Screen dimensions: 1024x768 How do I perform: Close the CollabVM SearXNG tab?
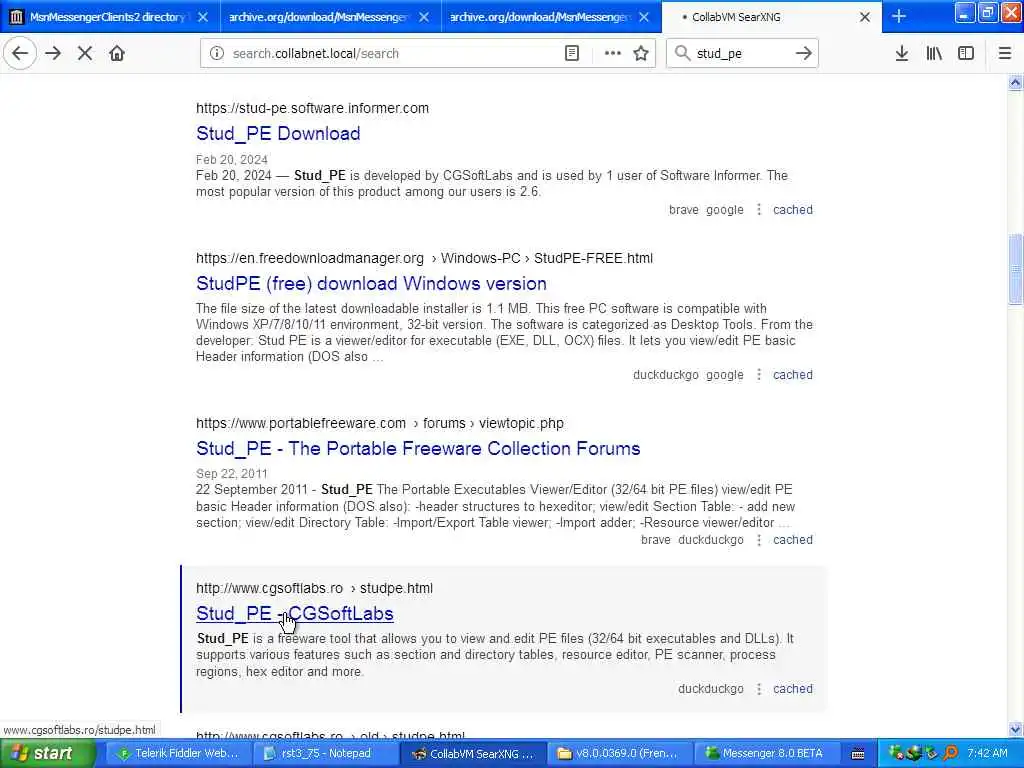(x=865, y=17)
